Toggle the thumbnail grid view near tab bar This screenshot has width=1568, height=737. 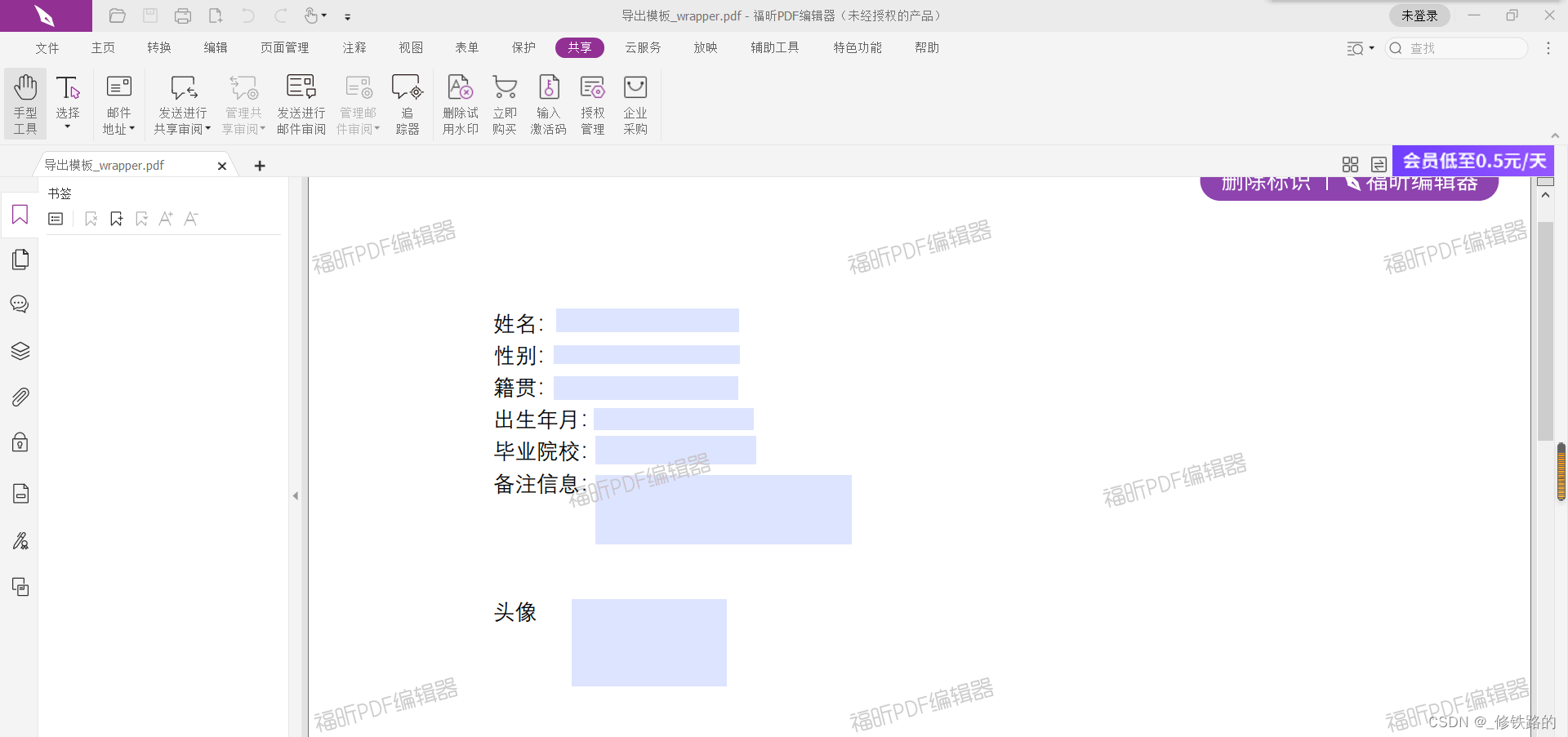(x=1349, y=164)
